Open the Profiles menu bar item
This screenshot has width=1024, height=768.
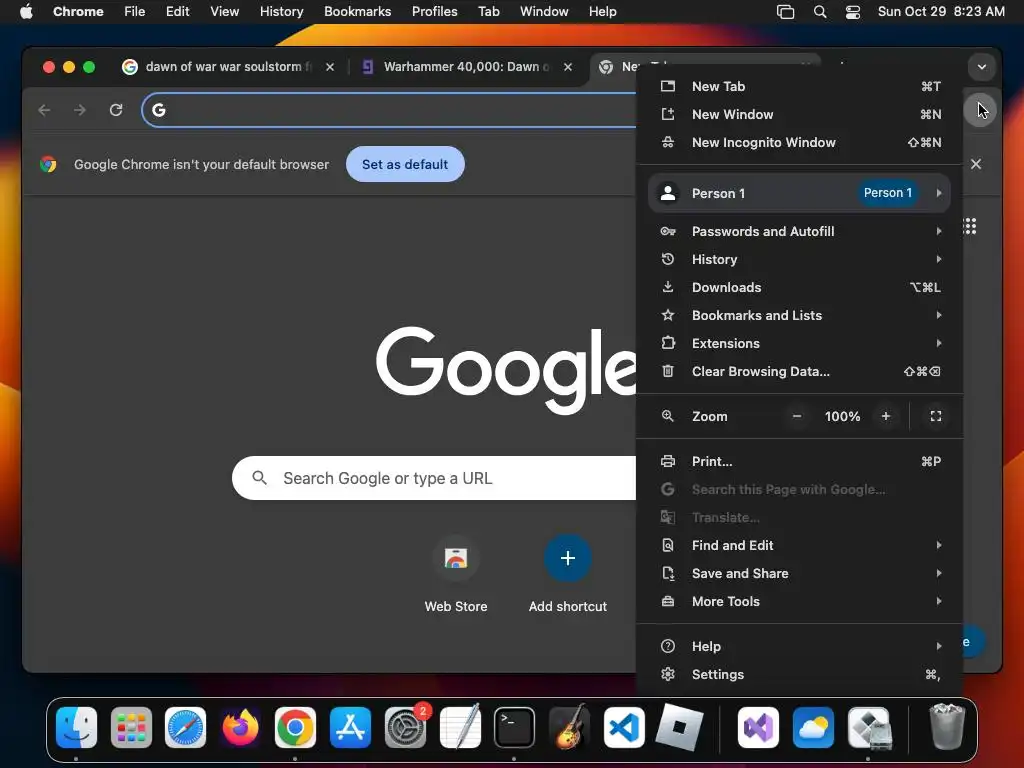(x=434, y=12)
